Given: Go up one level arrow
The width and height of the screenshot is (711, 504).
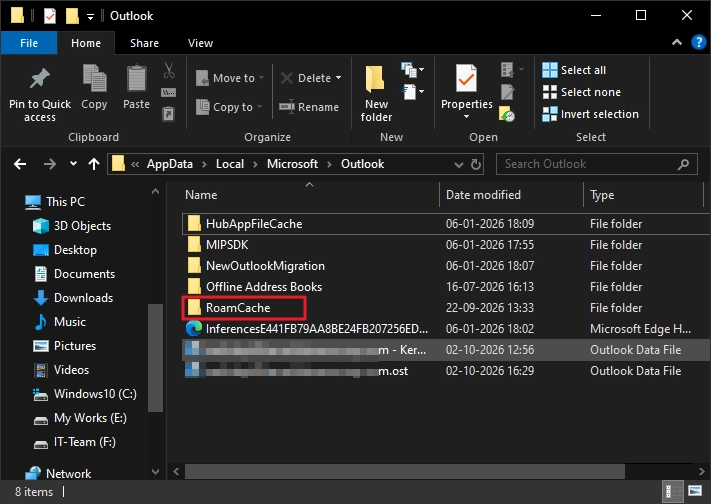Looking at the screenshot, I should [x=94, y=164].
